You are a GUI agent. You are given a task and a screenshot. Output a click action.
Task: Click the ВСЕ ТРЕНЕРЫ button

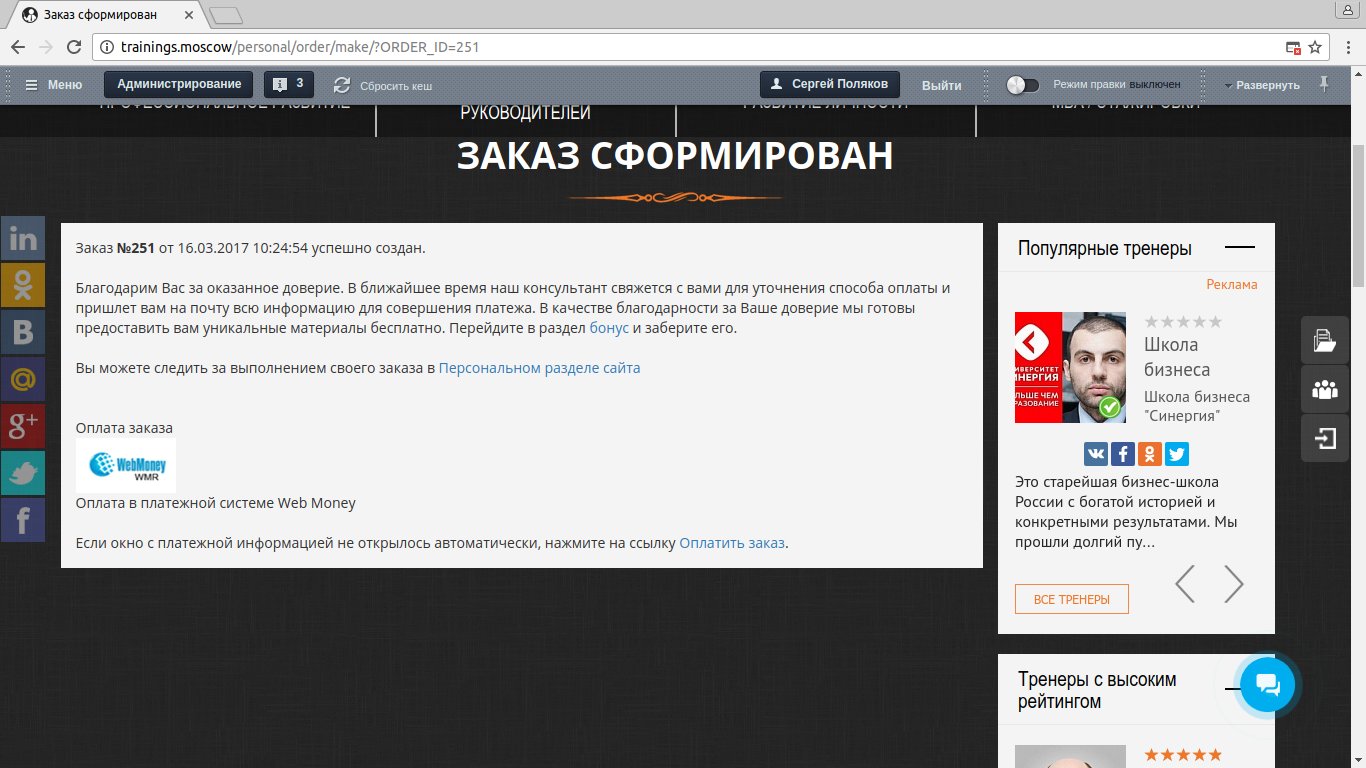pyautogui.click(x=1072, y=599)
